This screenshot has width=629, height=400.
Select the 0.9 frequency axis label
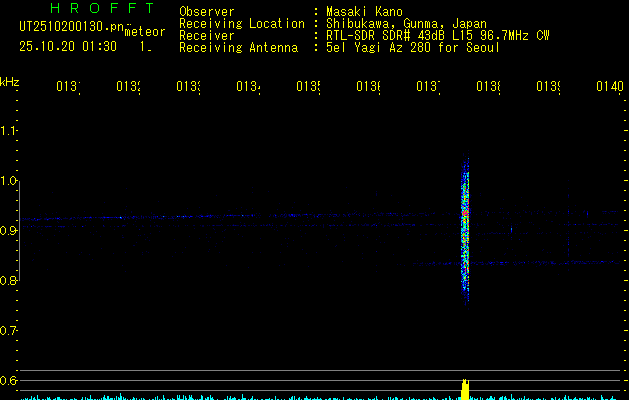point(9,231)
